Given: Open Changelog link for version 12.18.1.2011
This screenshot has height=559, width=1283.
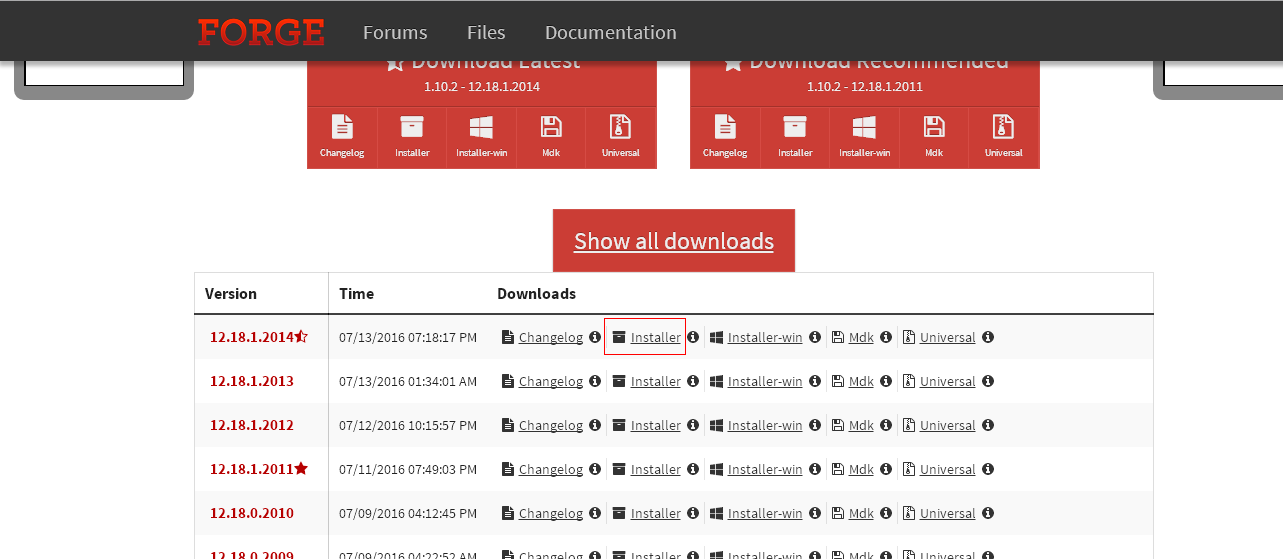Looking at the screenshot, I should (550, 469).
